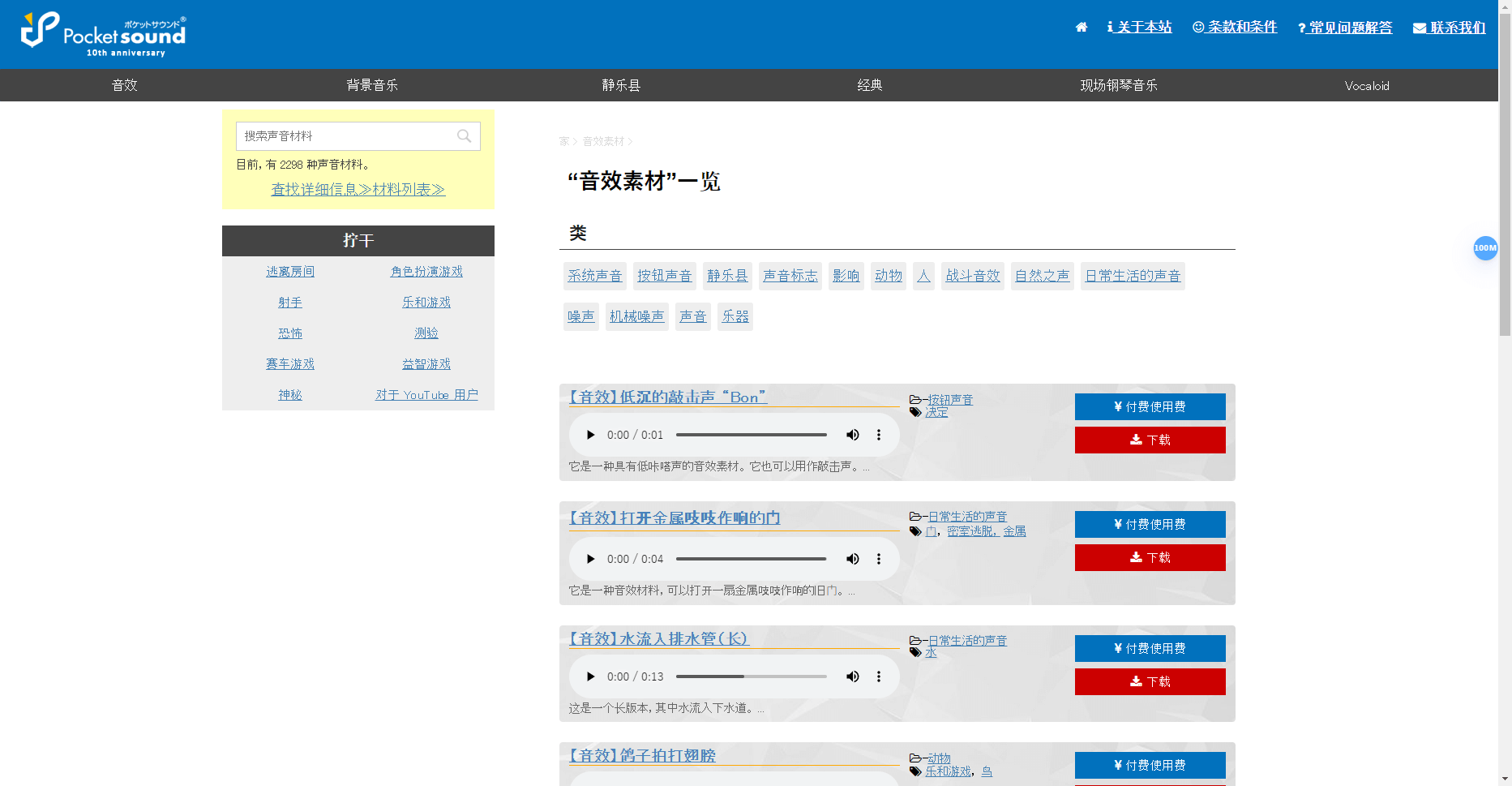Viewport: 1512px width, 786px height.
Task: Open the Pocket Sound logo home page
Action: (x=104, y=35)
